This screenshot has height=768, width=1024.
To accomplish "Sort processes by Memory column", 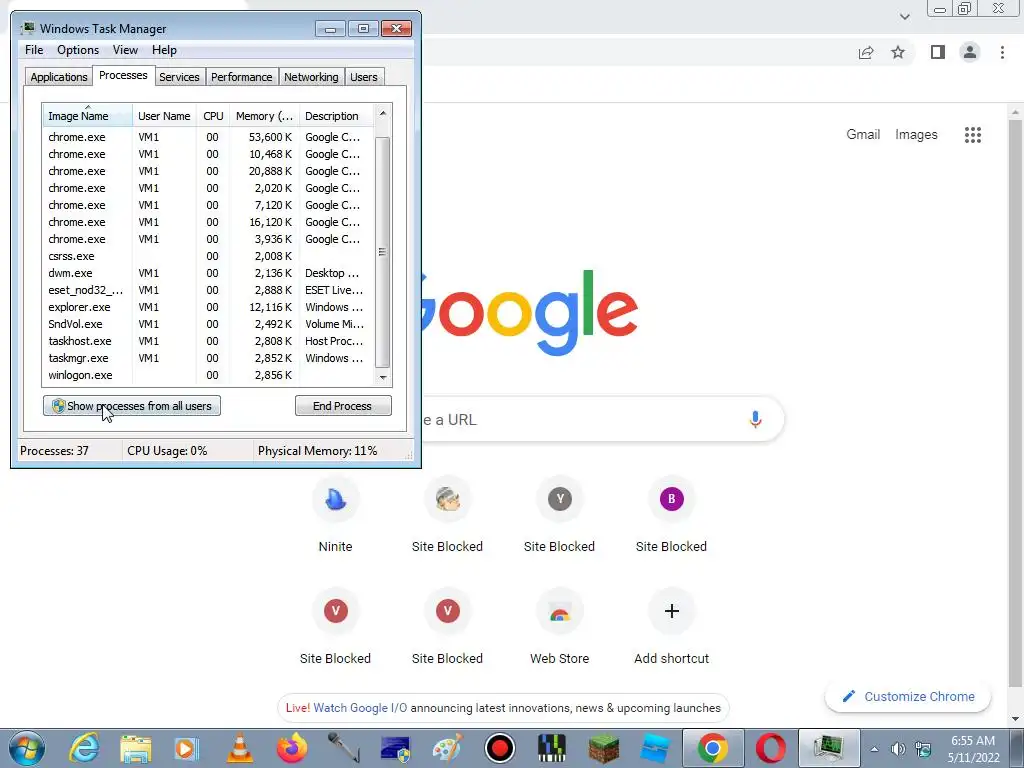I will click(x=264, y=116).
